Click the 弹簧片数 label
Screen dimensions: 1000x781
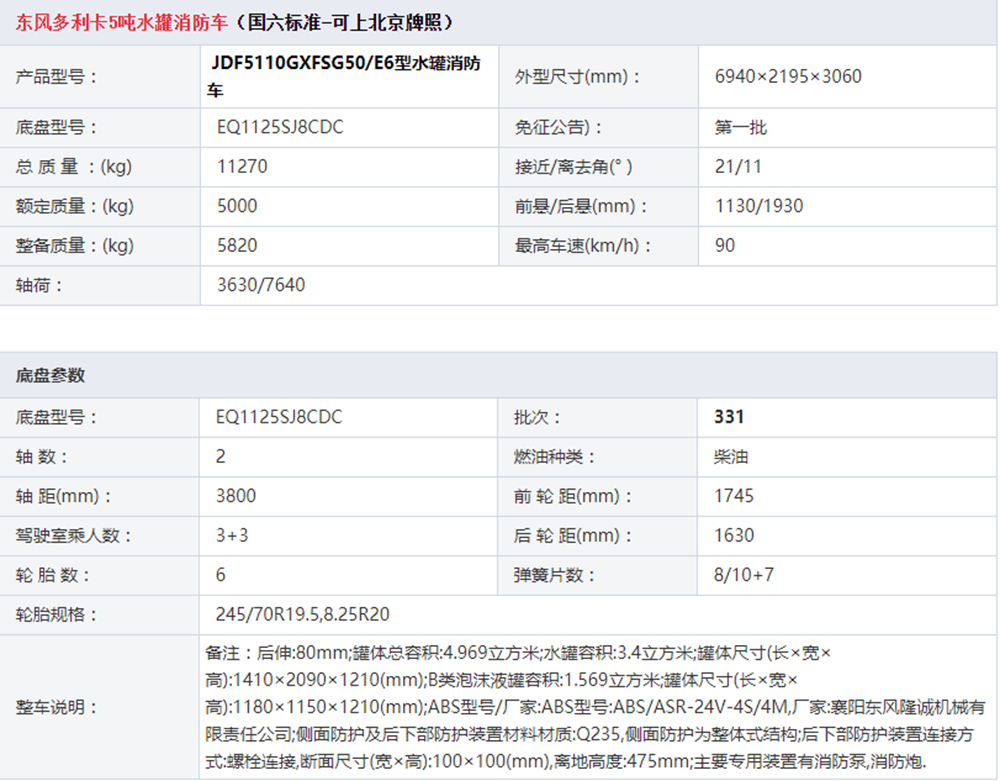click(554, 576)
